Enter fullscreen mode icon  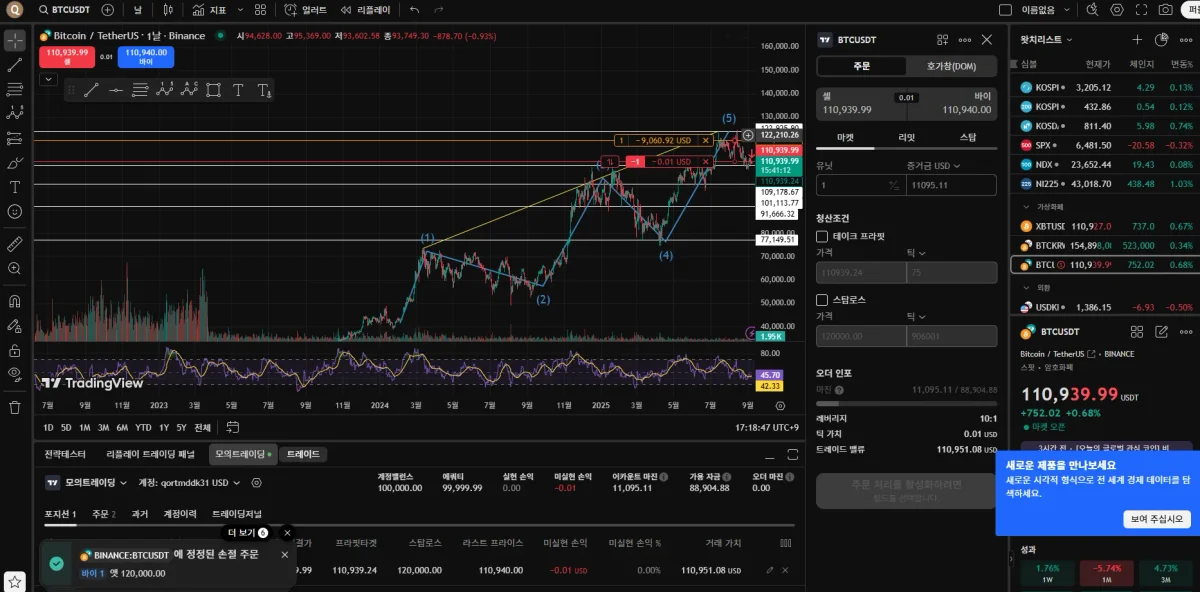(1141, 10)
